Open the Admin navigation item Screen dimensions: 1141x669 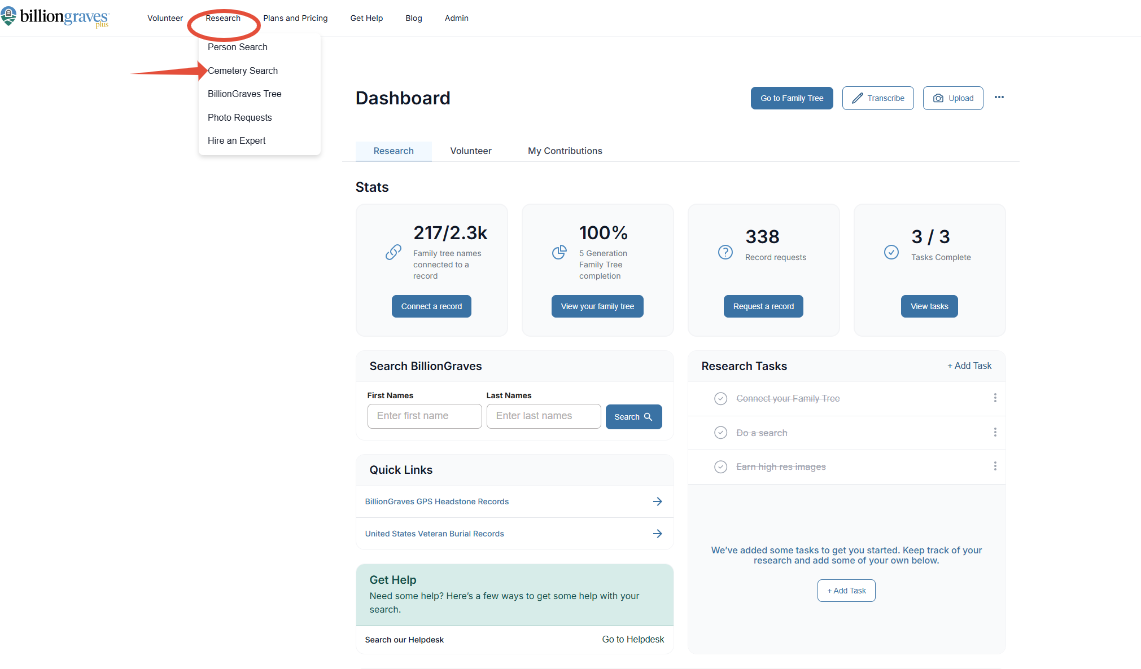point(456,18)
